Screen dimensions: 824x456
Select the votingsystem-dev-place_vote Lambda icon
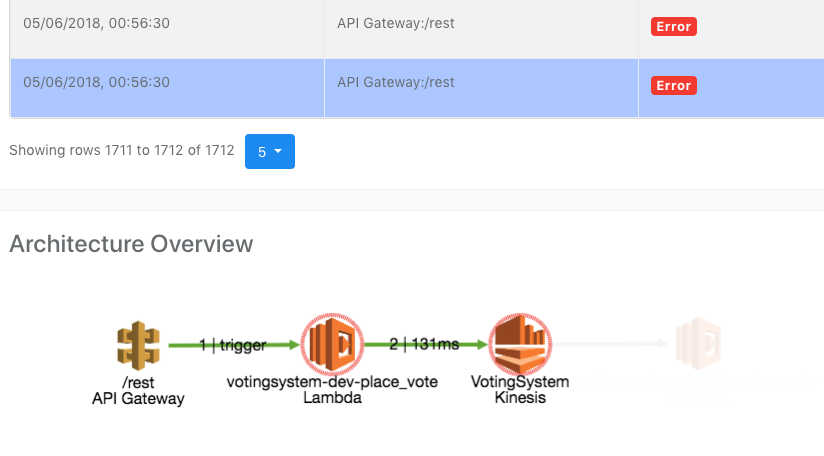[332, 345]
